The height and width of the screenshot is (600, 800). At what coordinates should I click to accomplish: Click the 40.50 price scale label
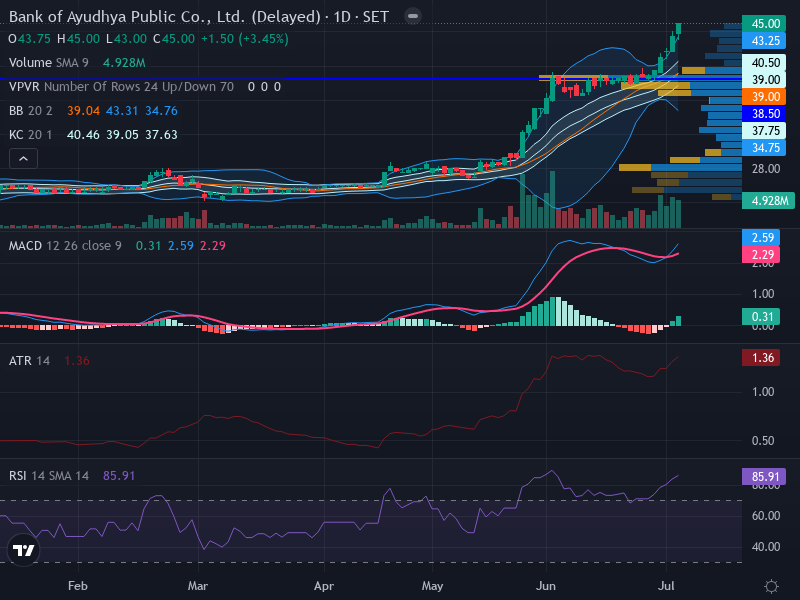tap(764, 63)
